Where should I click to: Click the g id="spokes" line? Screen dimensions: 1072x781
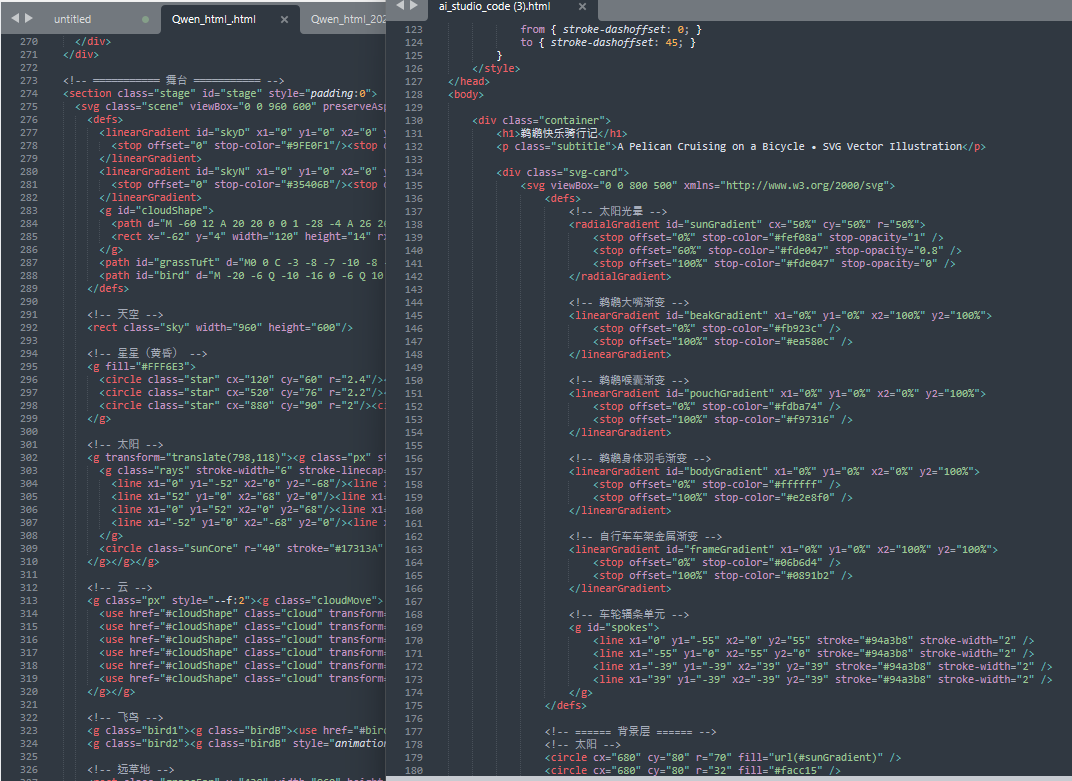pyautogui.click(x=614, y=626)
